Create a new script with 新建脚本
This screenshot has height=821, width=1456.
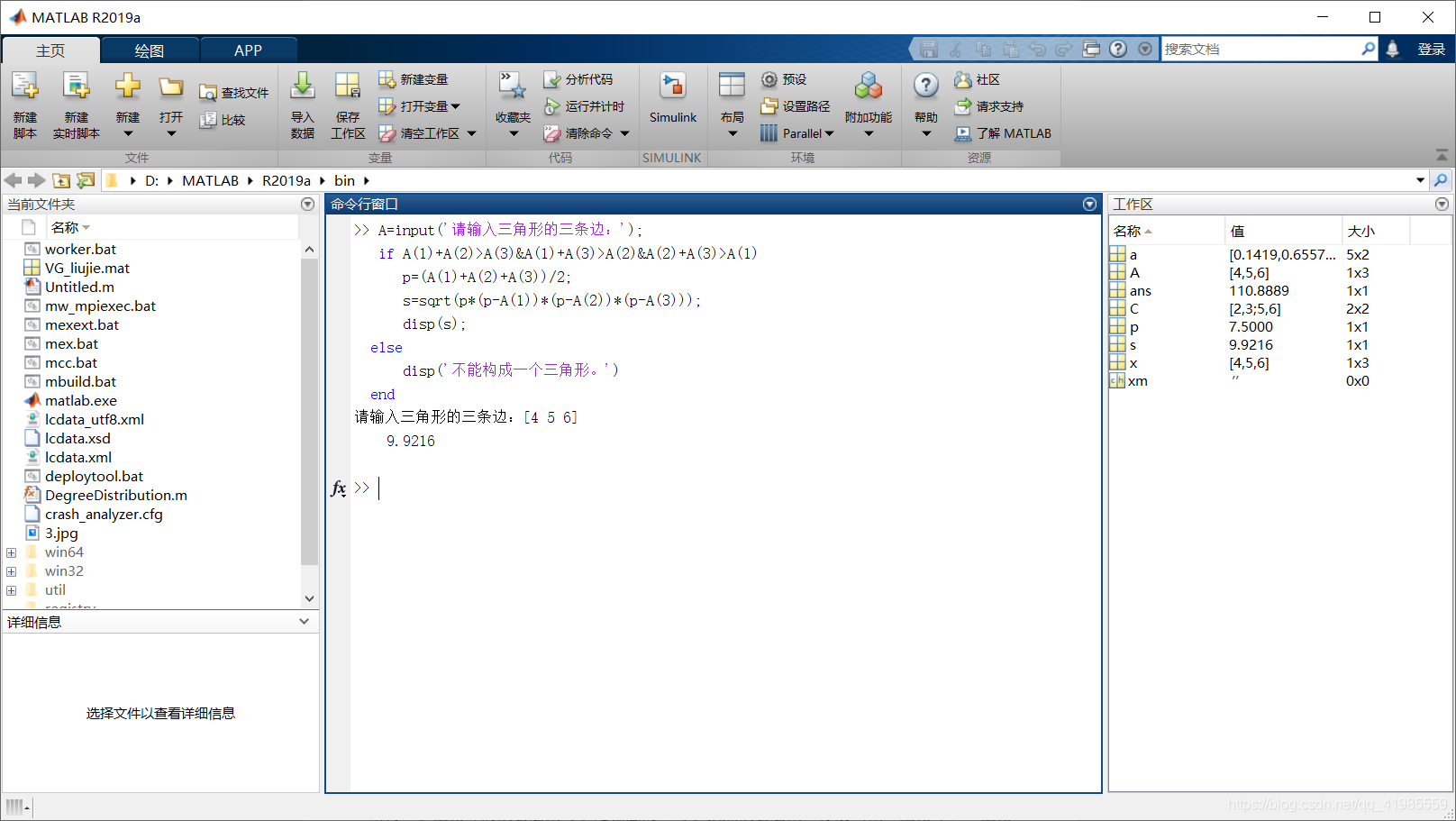tap(24, 105)
